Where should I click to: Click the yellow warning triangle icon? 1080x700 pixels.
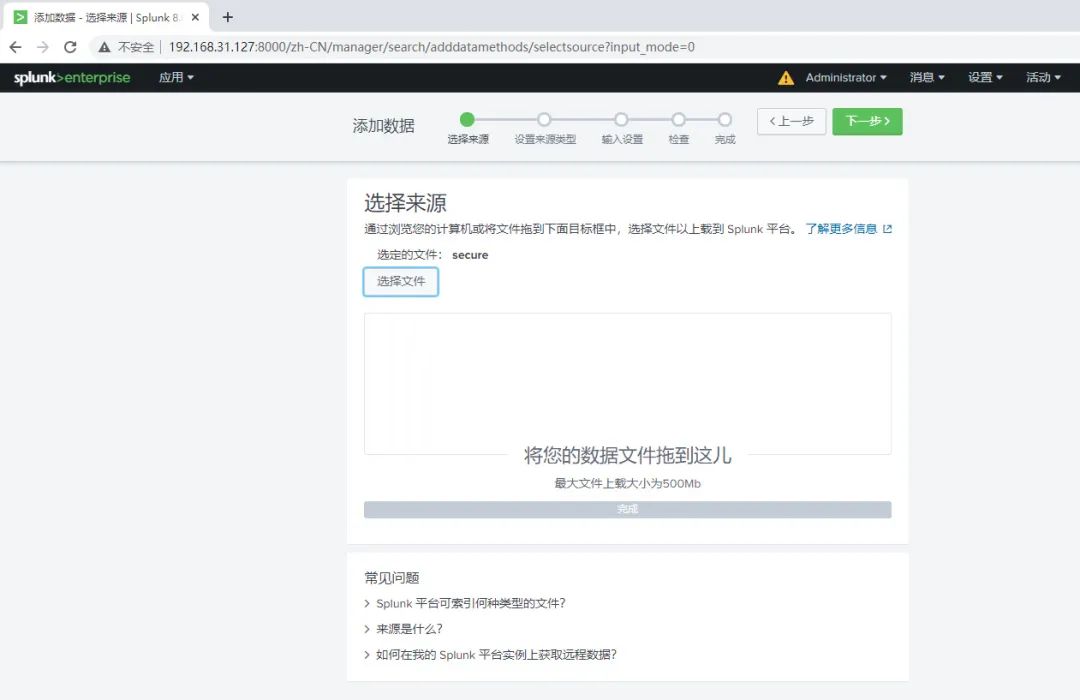click(x=786, y=78)
